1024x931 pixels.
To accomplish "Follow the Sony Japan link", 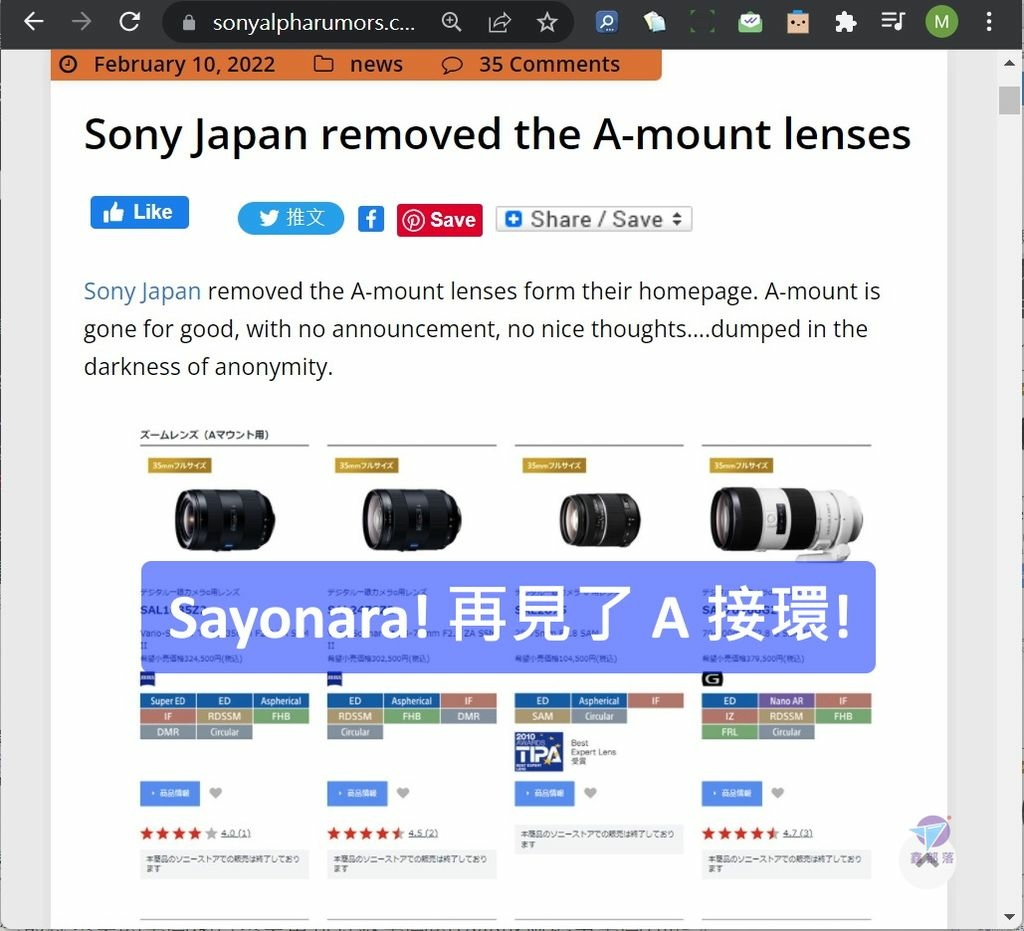I will (x=142, y=291).
